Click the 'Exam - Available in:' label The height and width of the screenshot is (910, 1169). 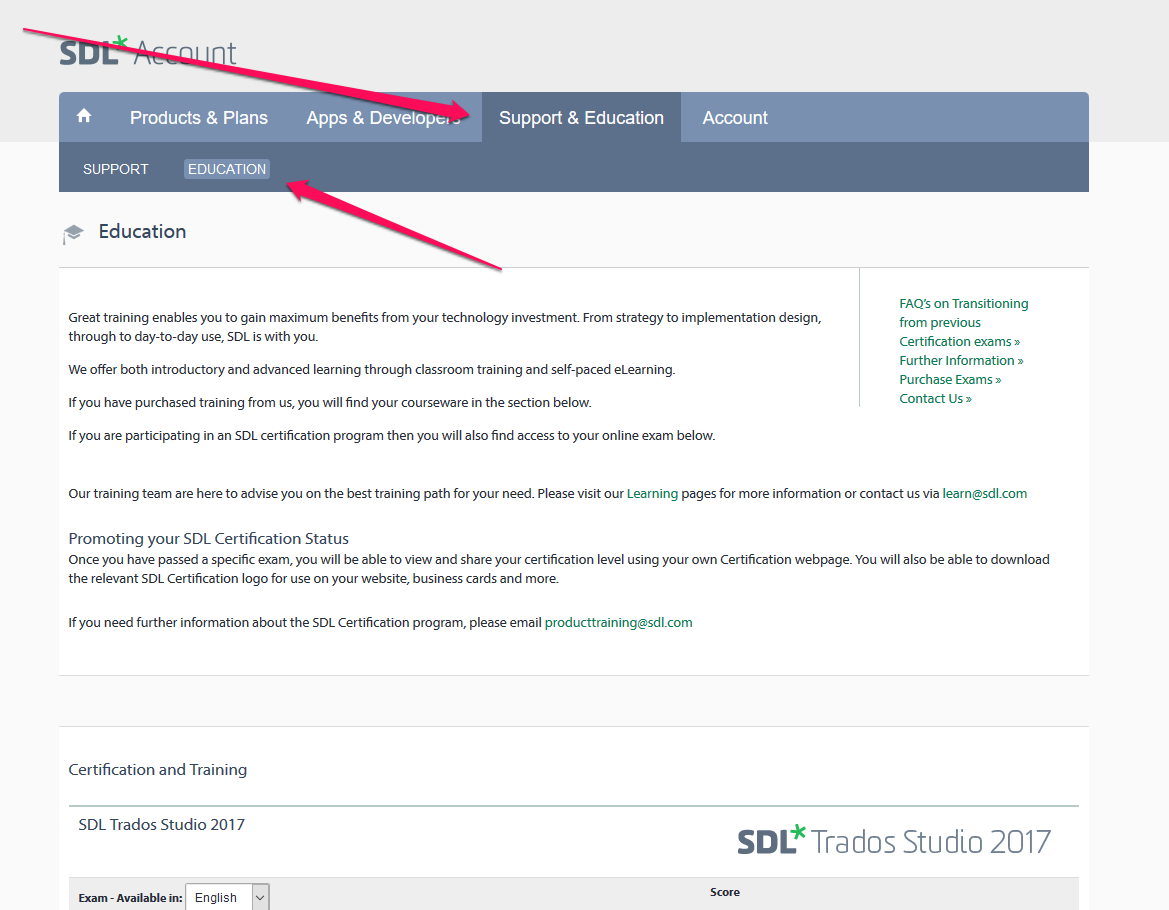point(130,898)
